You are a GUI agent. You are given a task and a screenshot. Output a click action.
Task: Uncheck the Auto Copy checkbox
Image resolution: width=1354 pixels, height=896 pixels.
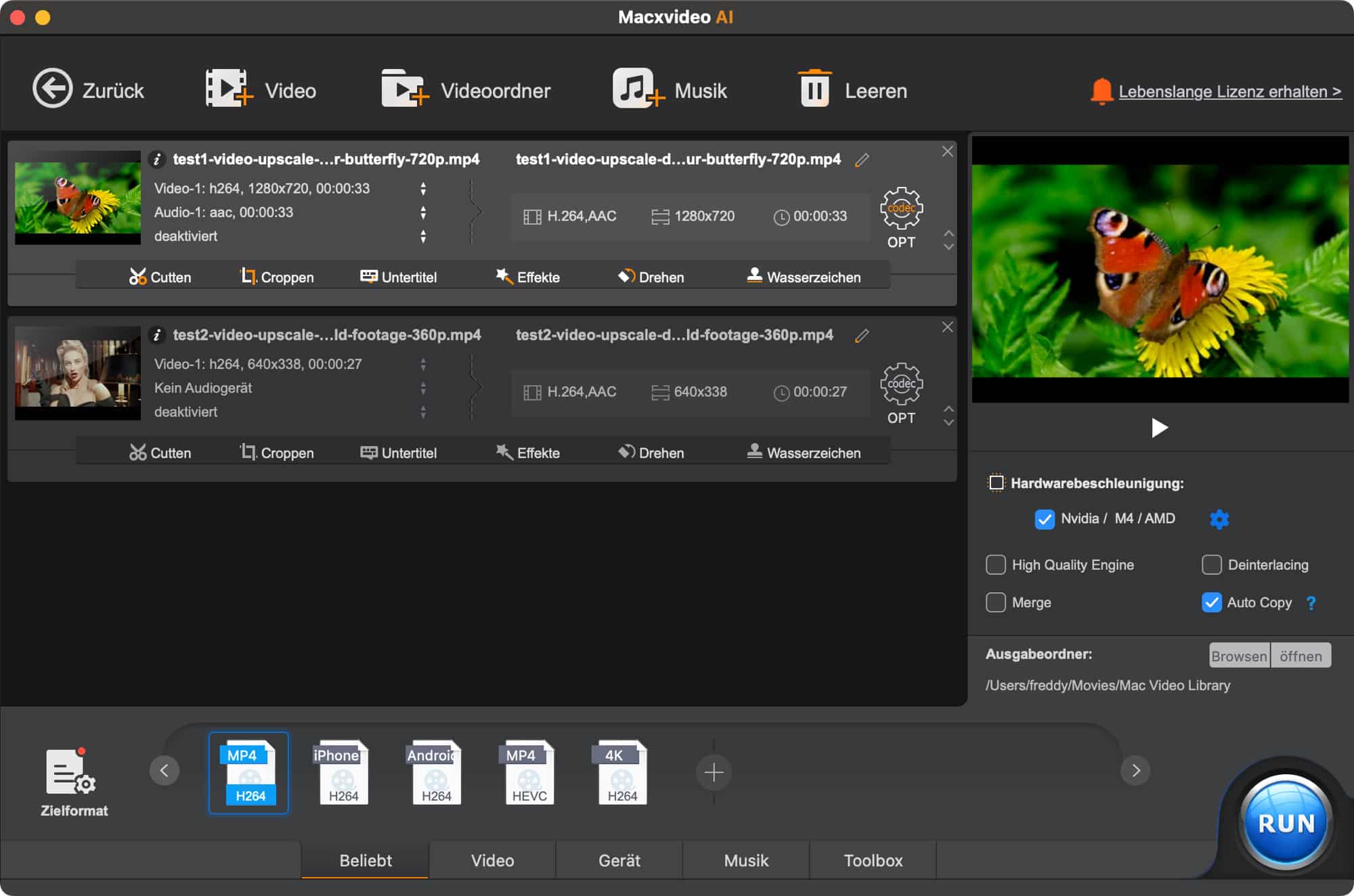point(1211,602)
